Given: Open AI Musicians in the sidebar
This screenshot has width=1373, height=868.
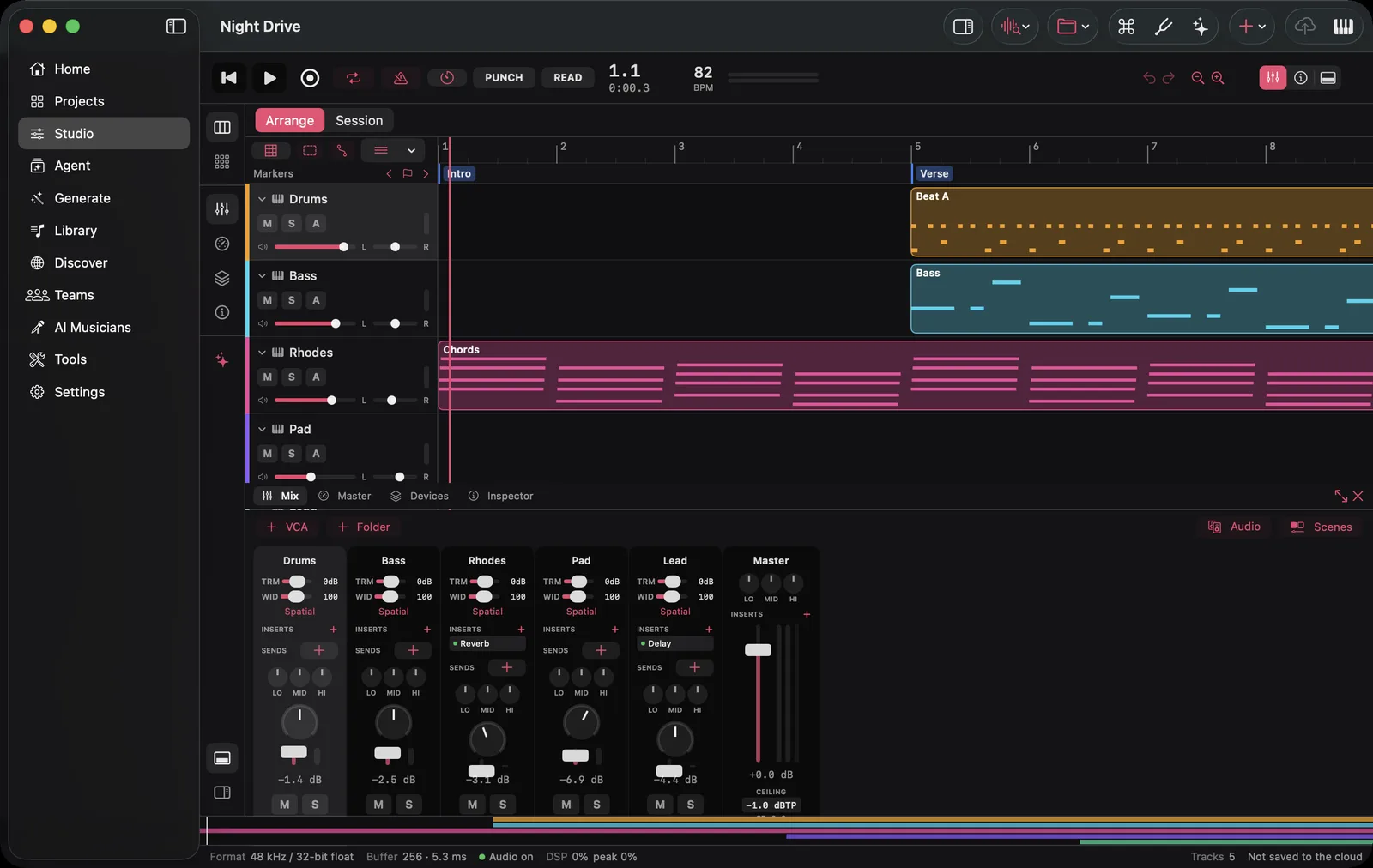Looking at the screenshot, I should click(x=104, y=328).
